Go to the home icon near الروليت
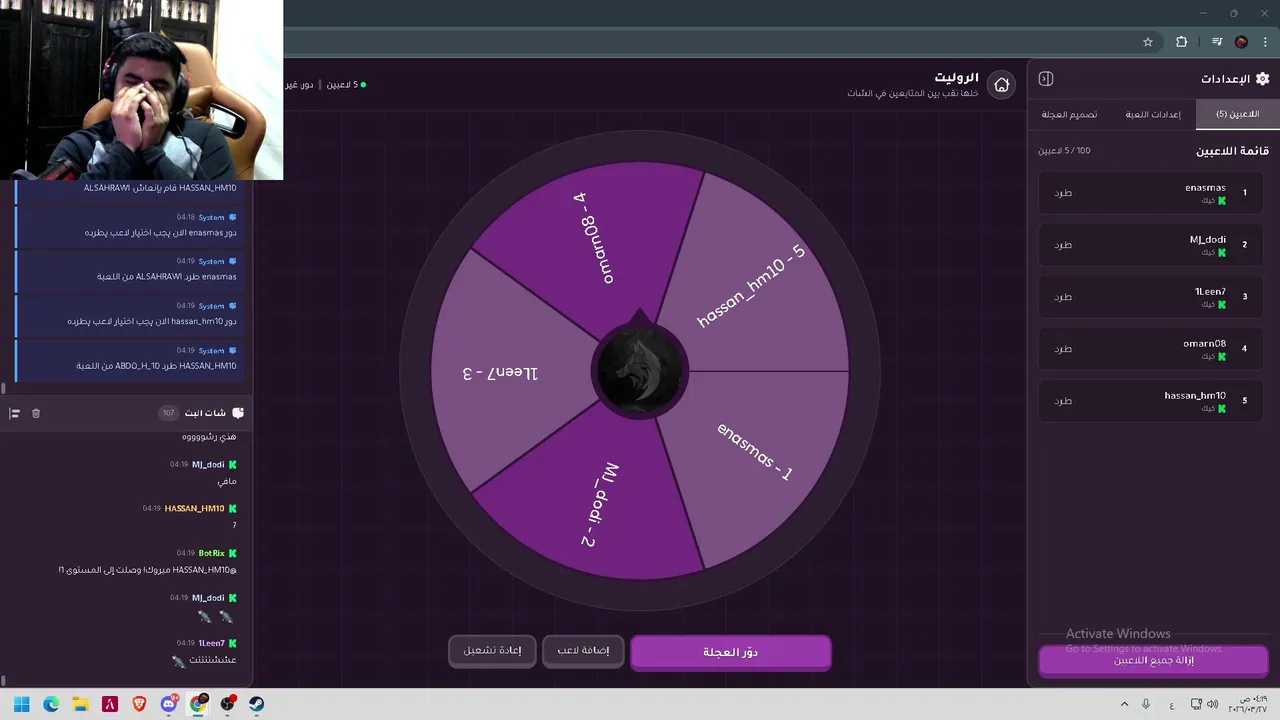1280x720 pixels. [x=1001, y=85]
